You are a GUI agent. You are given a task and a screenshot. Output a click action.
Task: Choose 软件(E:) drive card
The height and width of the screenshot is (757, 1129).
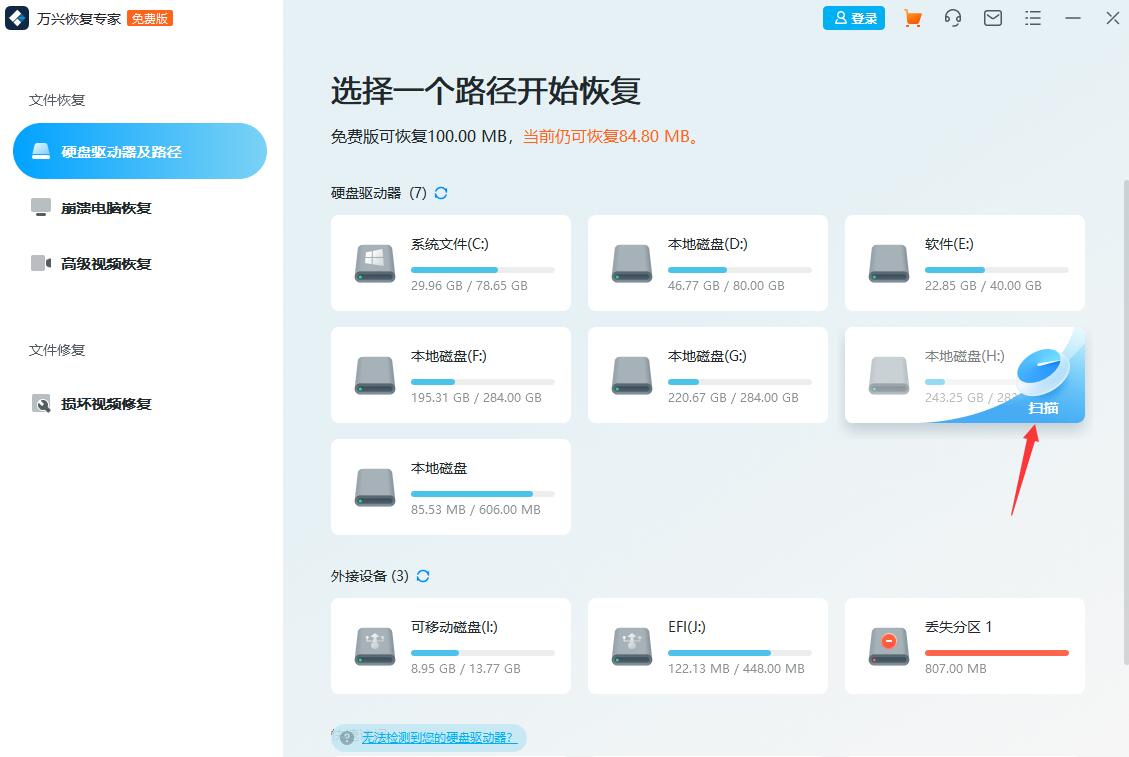964,263
